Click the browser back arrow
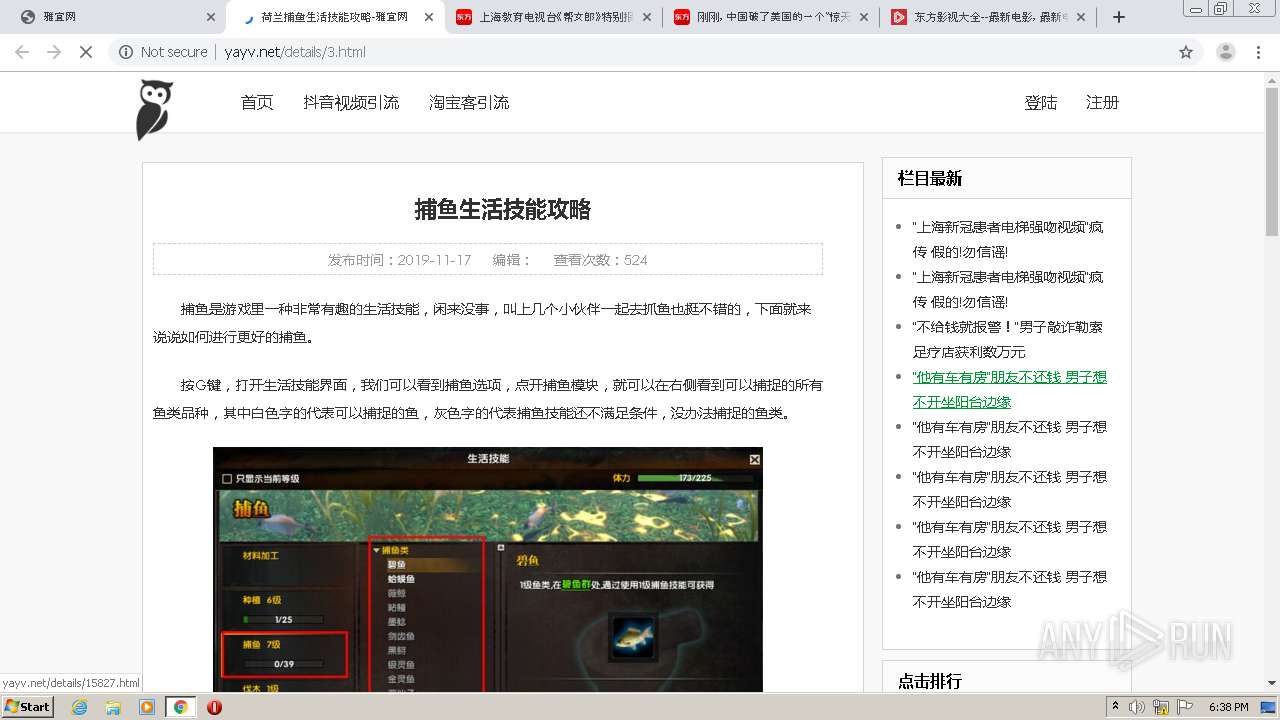Image resolution: width=1280 pixels, height=720 pixels. click(22, 52)
